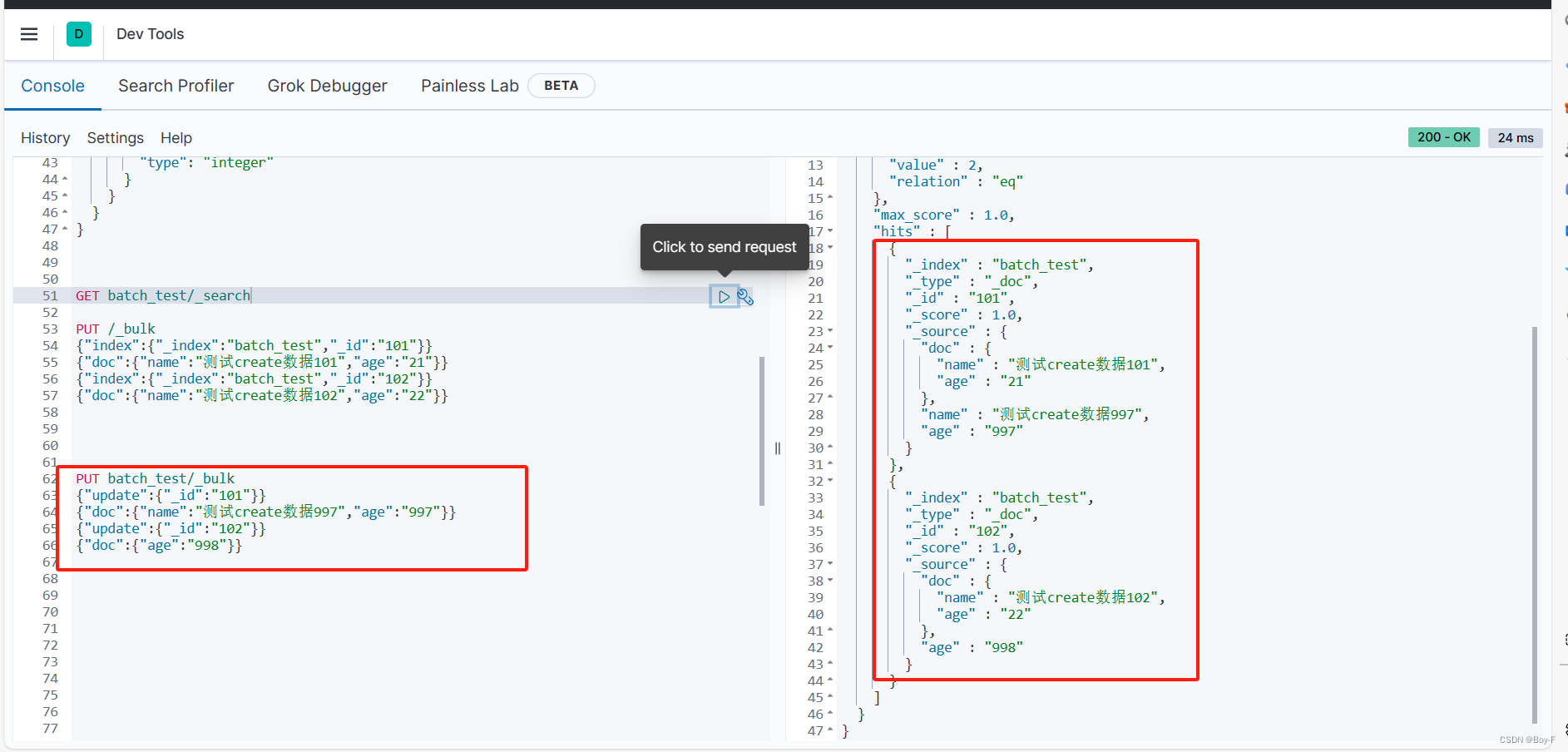Collapse fold arrow at response line 23

[830, 331]
